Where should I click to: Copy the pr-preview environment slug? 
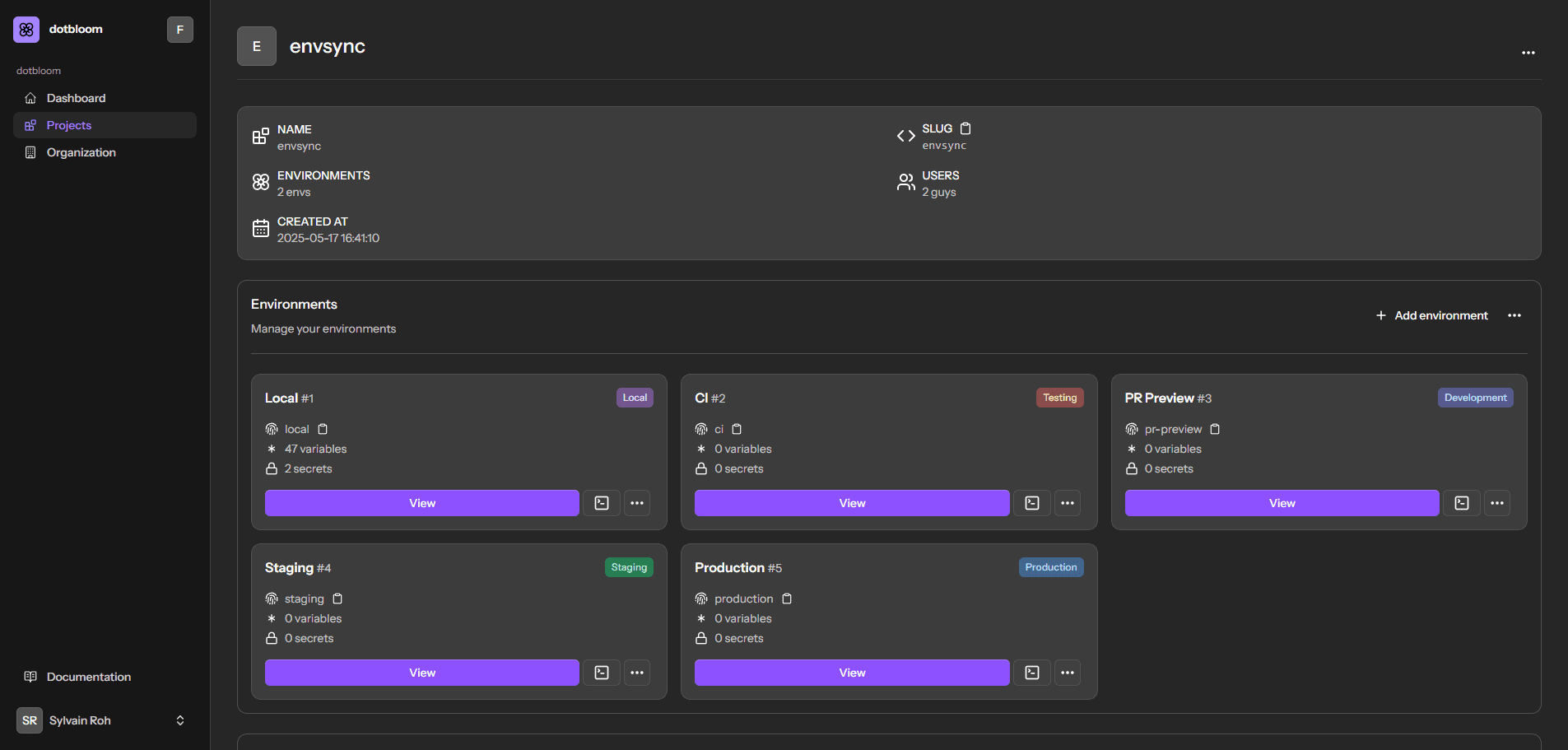tap(1215, 429)
